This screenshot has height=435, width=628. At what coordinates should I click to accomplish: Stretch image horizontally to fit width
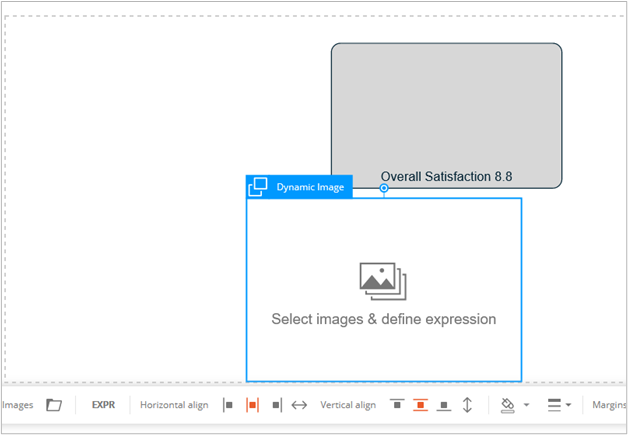(299, 405)
